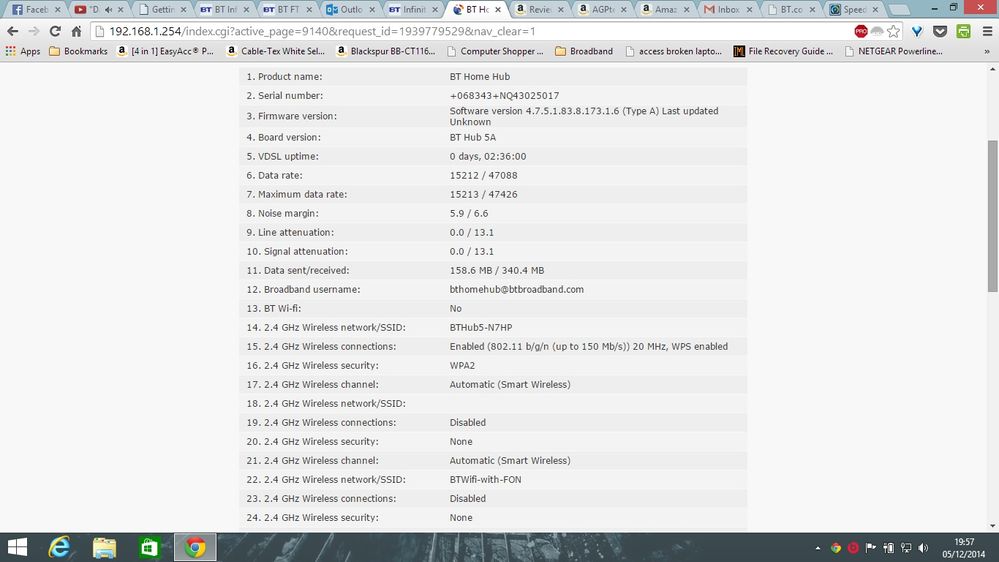Open the Windows Store taskbar icon
This screenshot has width=999, height=562.
pos(149,547)
